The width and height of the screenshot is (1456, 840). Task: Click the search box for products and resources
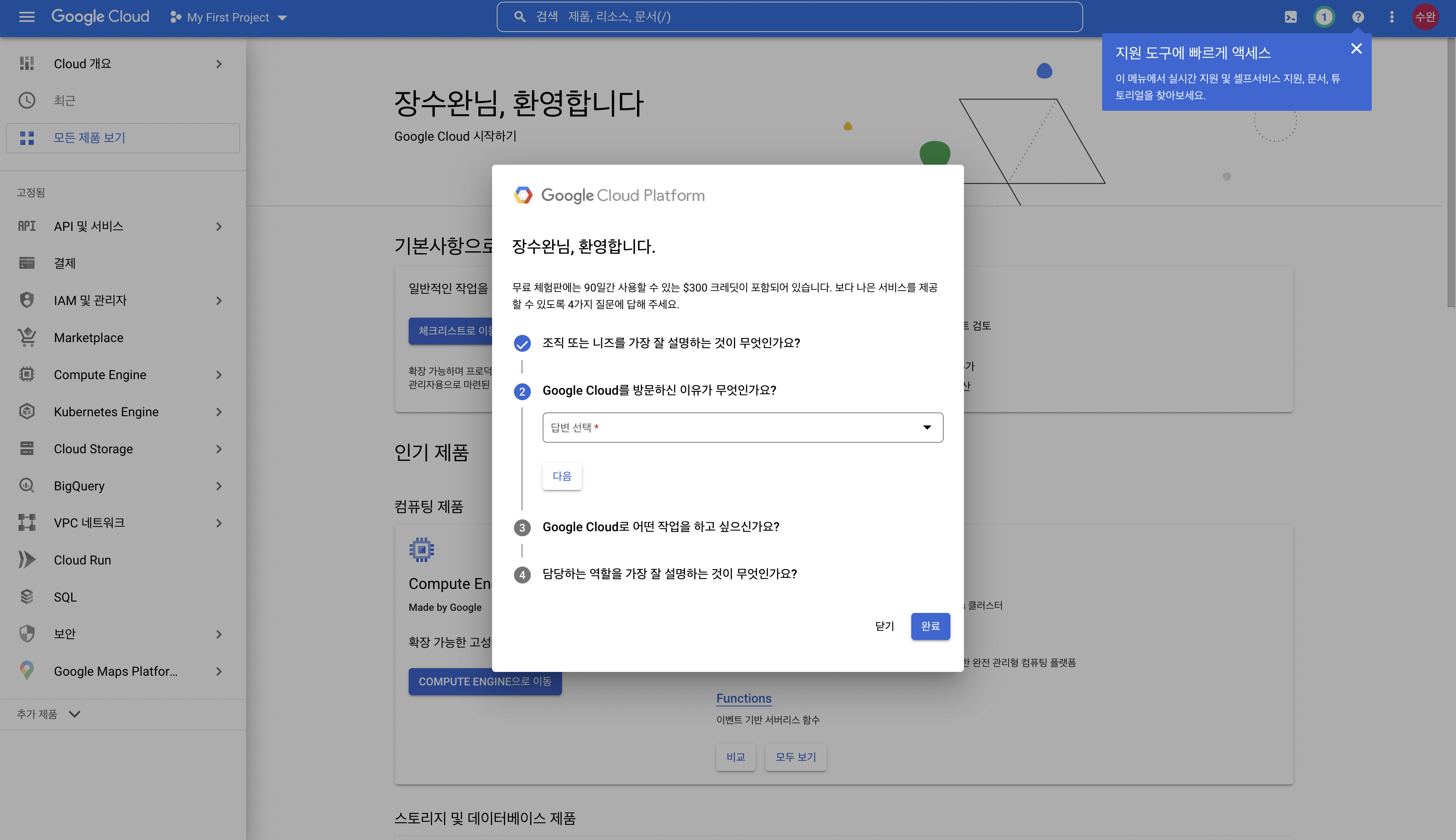pos(789,17)
